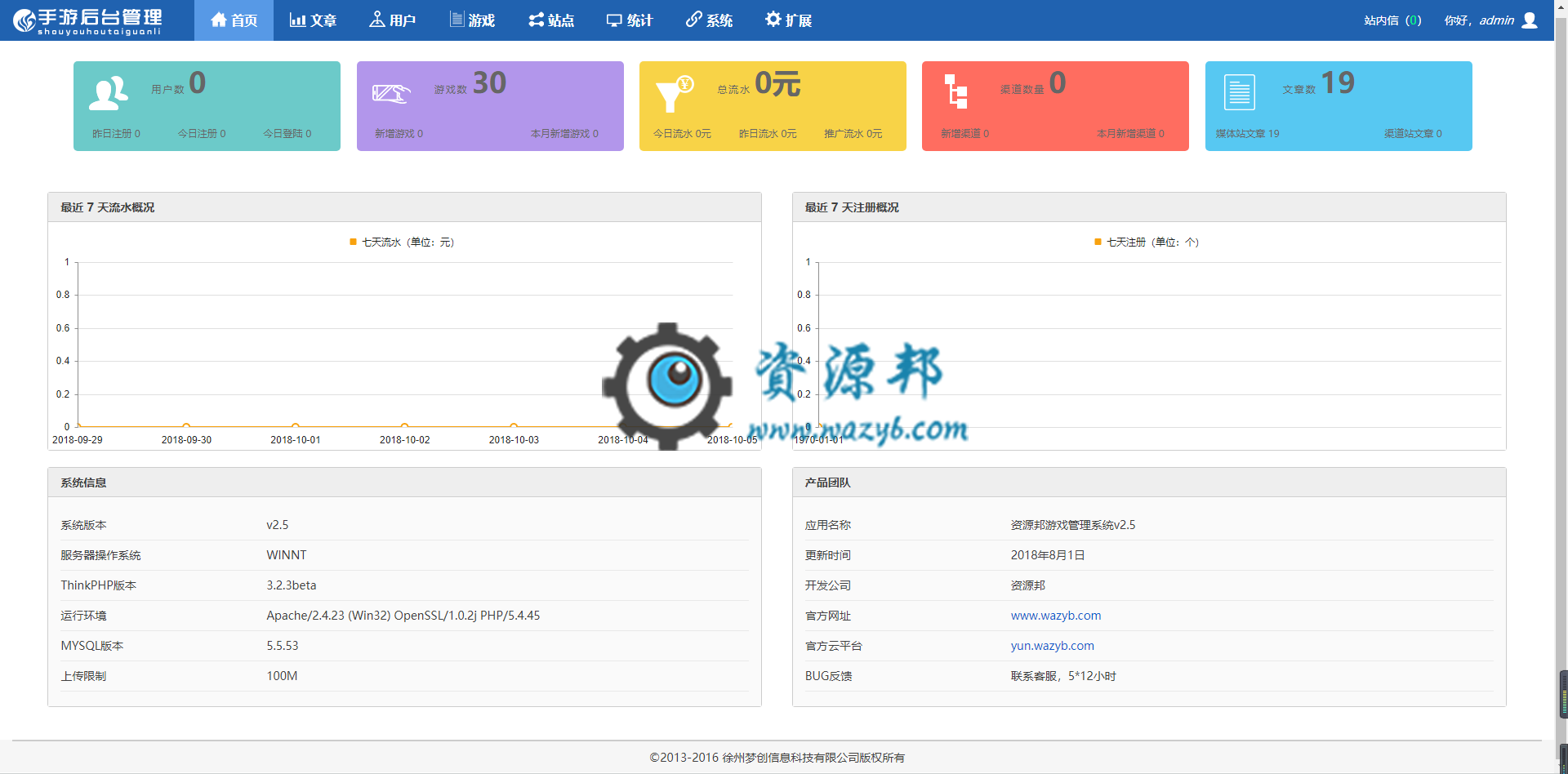The height and width of the screenshot is (774, 1568).
Task: Click the 2018-10-03 data point
Action: [x=514, y=426]
